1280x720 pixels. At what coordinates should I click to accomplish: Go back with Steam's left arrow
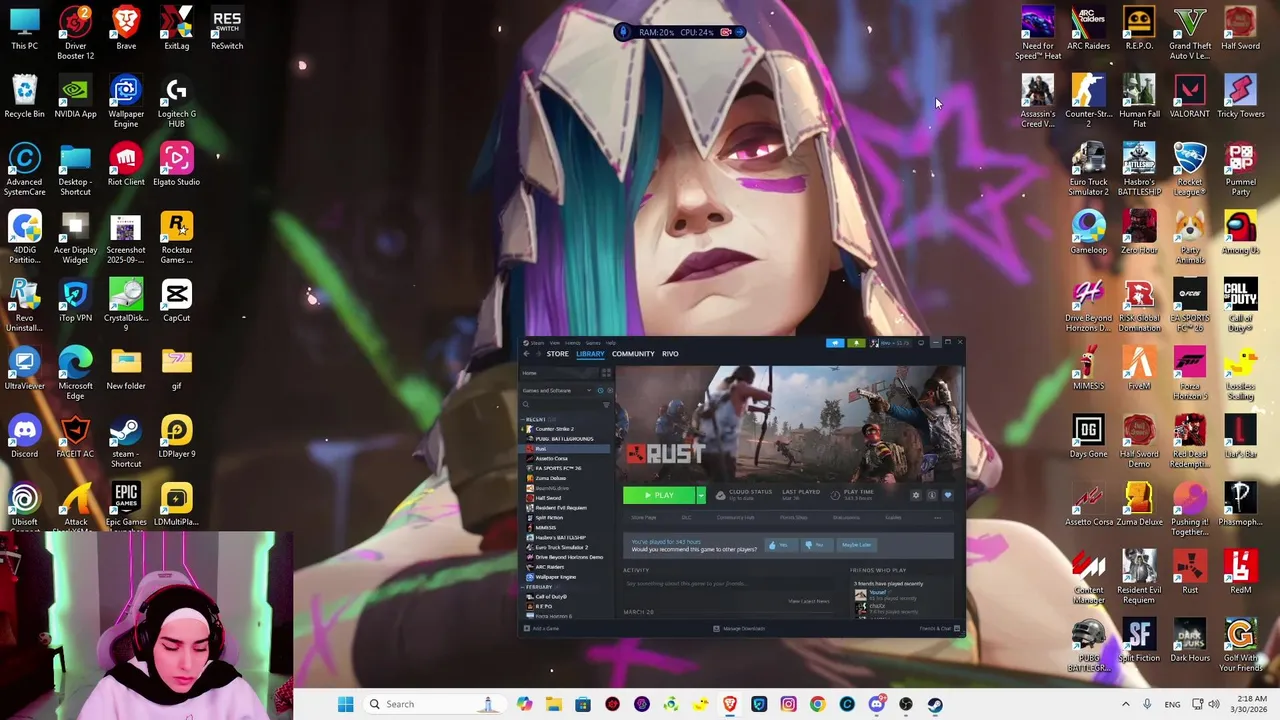(x=526, y=354)
